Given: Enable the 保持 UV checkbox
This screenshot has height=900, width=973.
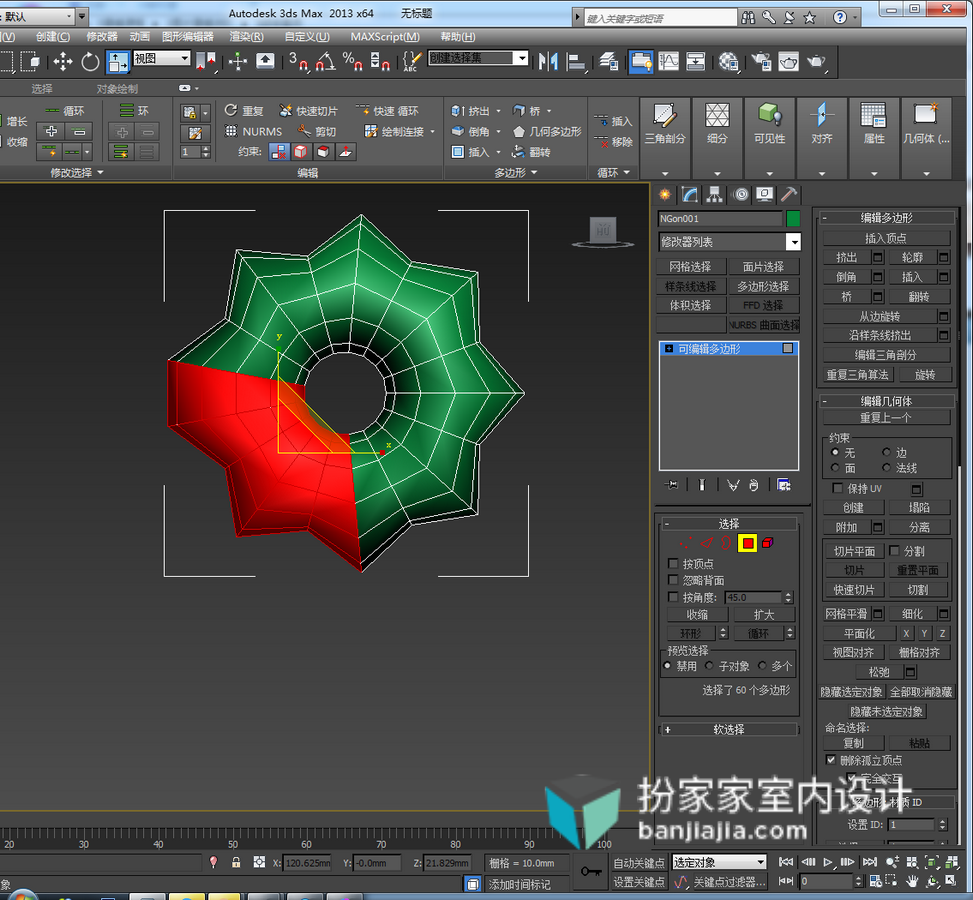Looking at the screenshot, I should tap(838, 488).
